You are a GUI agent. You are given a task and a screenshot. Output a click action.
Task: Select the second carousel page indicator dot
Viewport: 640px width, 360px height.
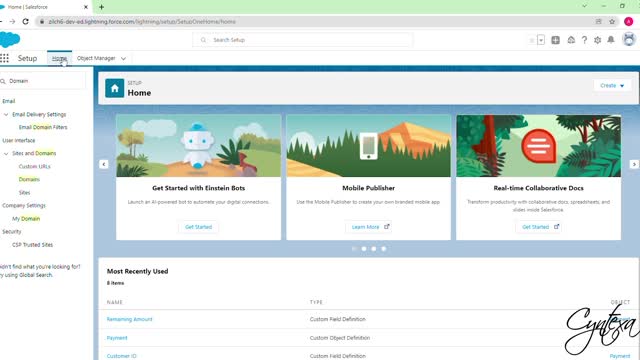point(364,249)
